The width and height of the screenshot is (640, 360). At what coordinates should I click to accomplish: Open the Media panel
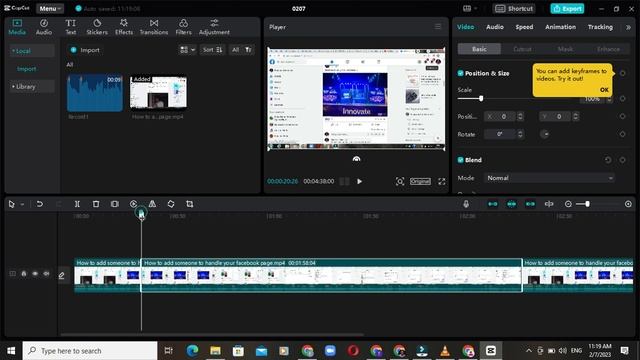point(17,27)
